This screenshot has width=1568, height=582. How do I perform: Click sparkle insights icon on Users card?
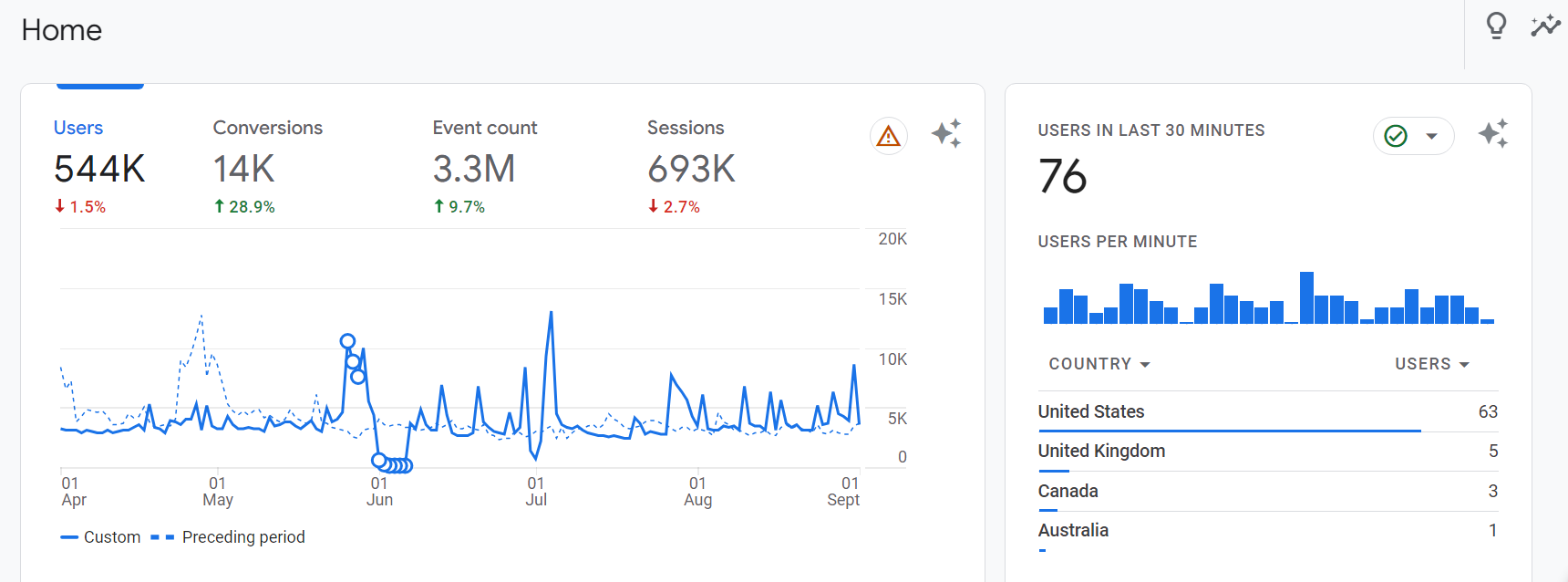click(x=946, y=134)
